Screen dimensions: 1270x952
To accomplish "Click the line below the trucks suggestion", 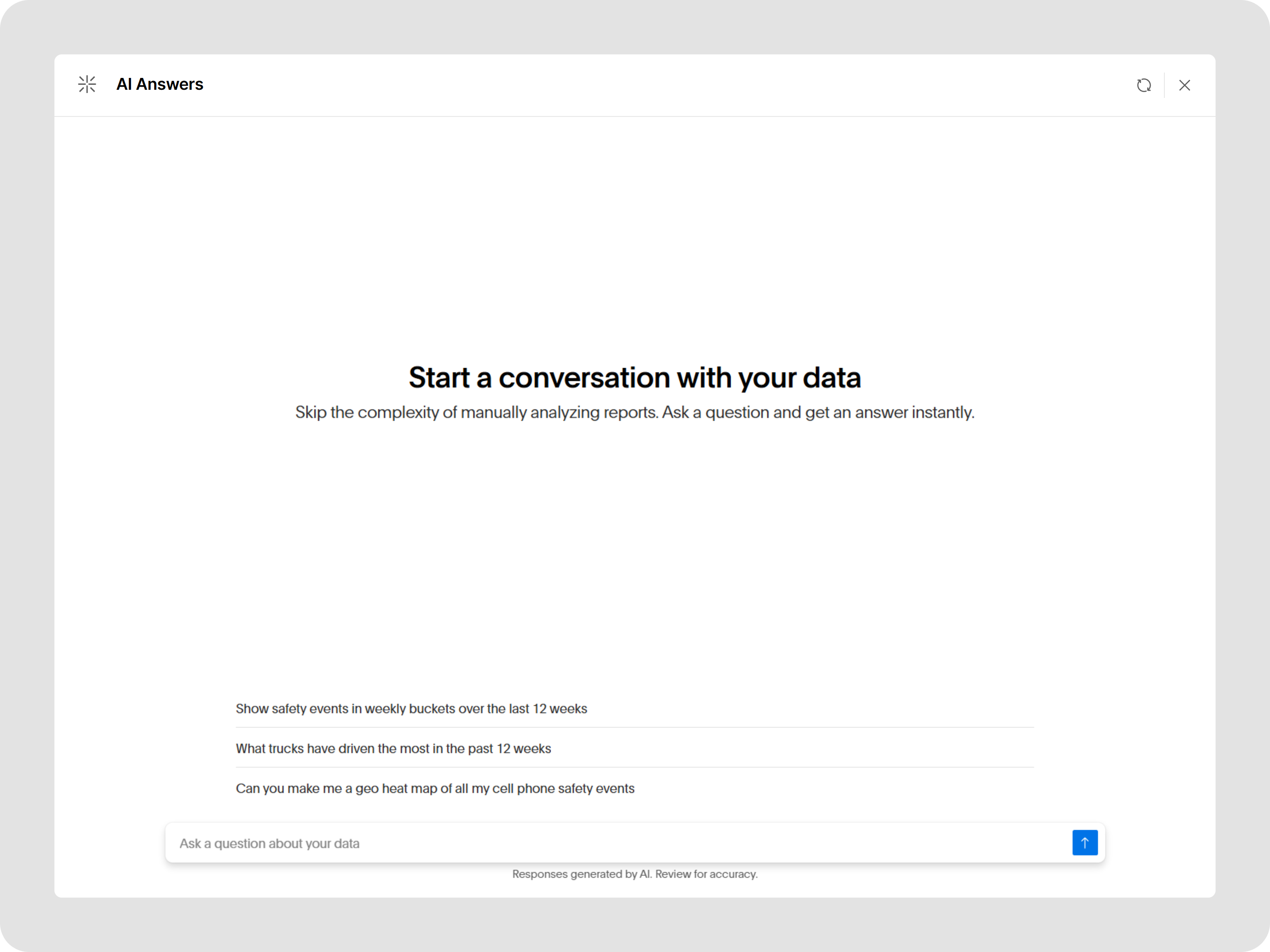I will [635, 767].
